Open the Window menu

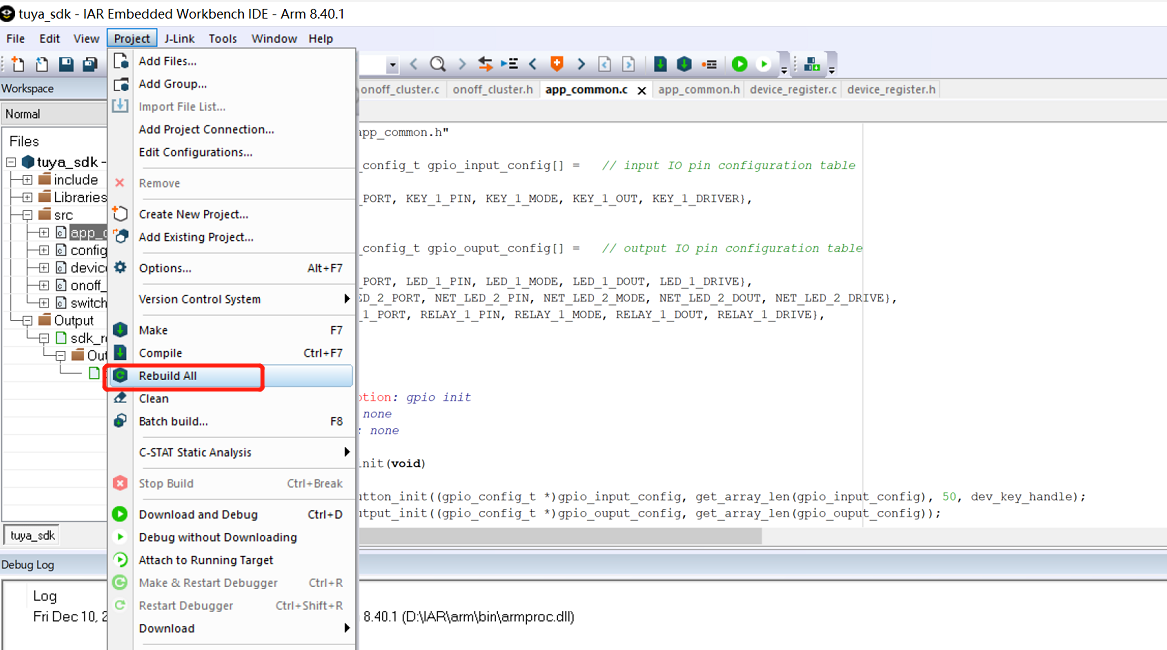[x=274, y=39]
